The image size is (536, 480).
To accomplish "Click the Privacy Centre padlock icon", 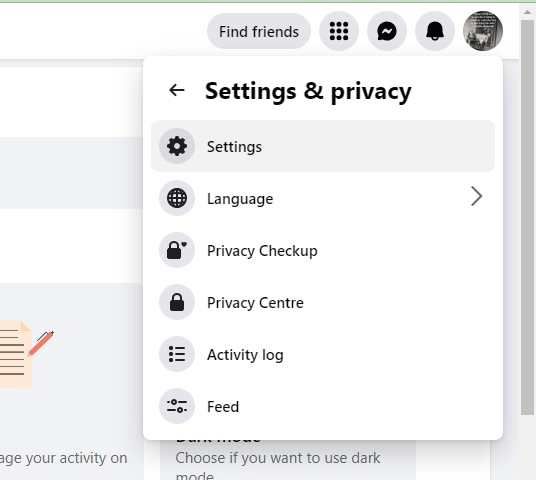I will (177, 302).
